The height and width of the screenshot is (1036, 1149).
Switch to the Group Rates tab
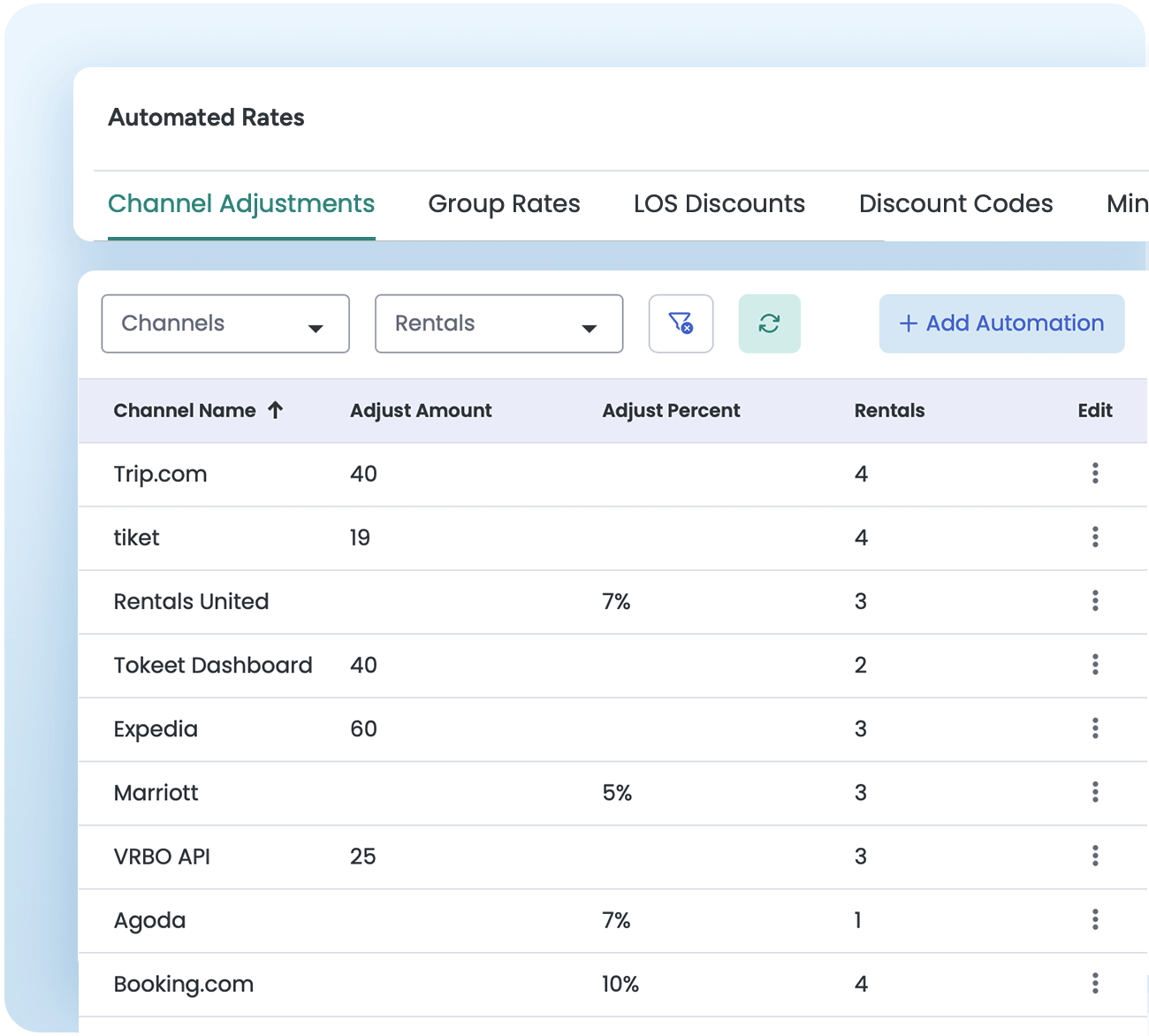tap(504, 203)
